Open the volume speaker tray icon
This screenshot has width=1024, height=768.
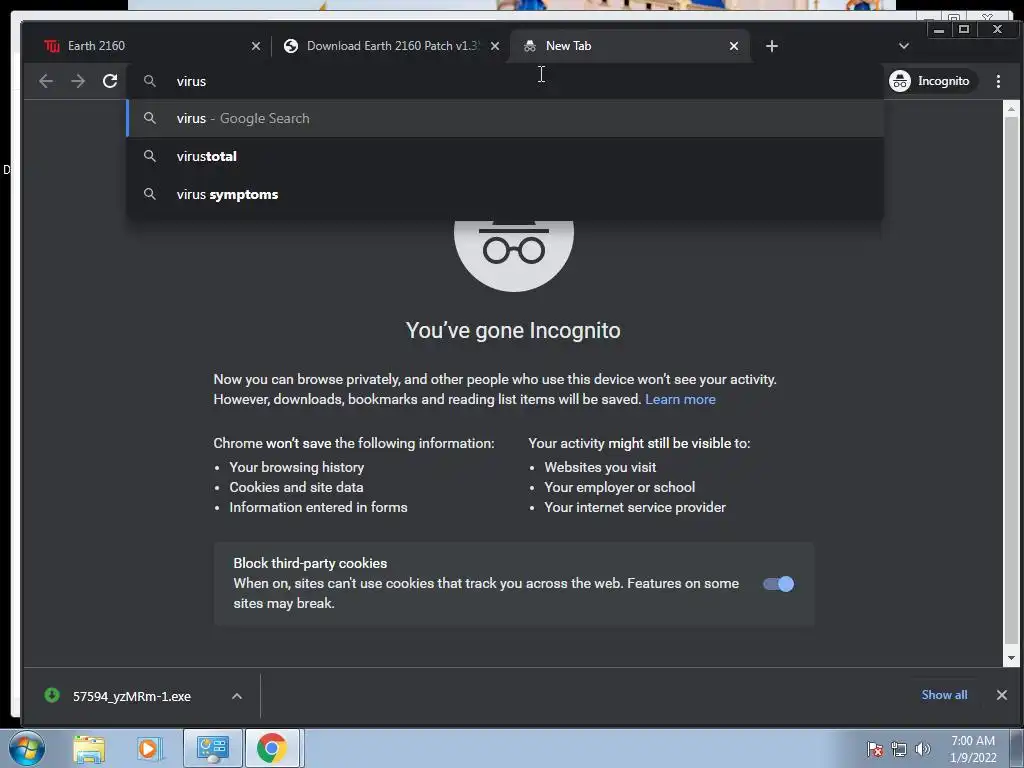[923, 749]
